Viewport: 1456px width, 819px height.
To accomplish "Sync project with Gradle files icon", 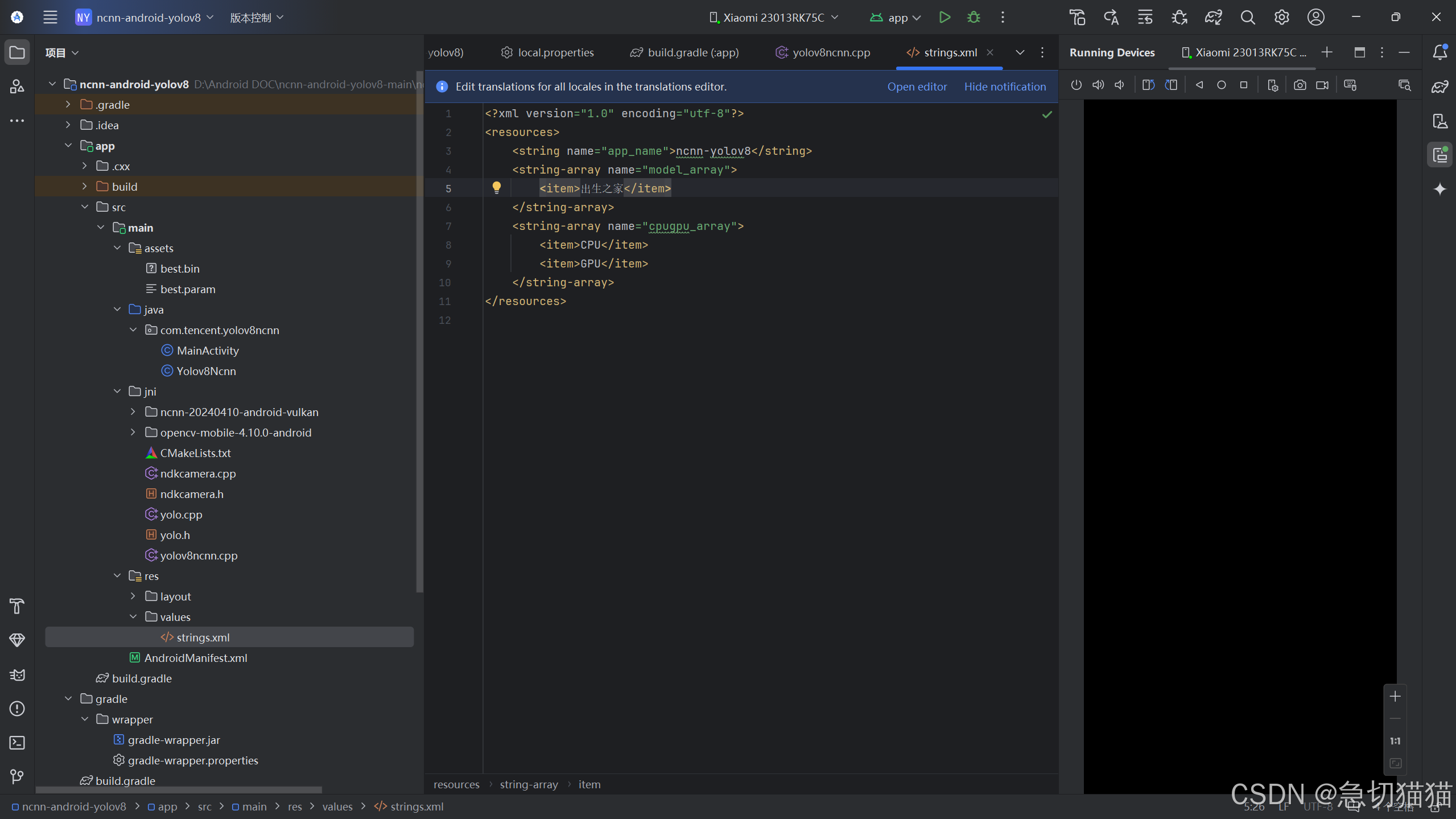I will [1213, 17].
